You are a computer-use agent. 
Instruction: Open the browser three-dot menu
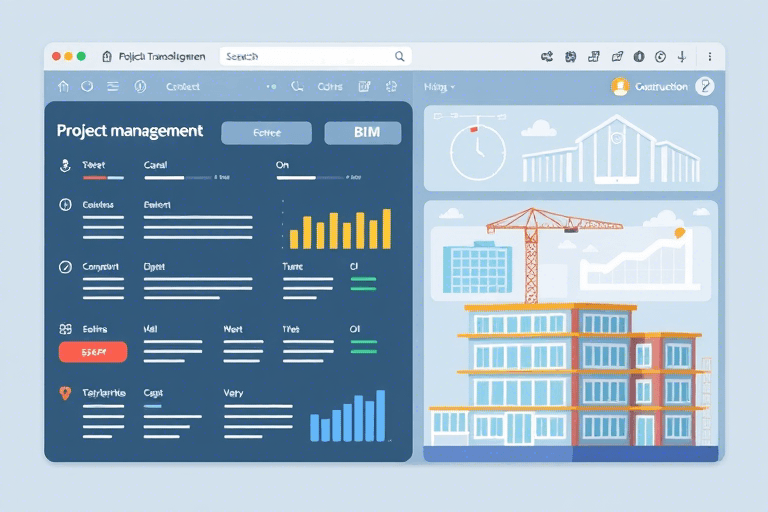click(709, 57)
